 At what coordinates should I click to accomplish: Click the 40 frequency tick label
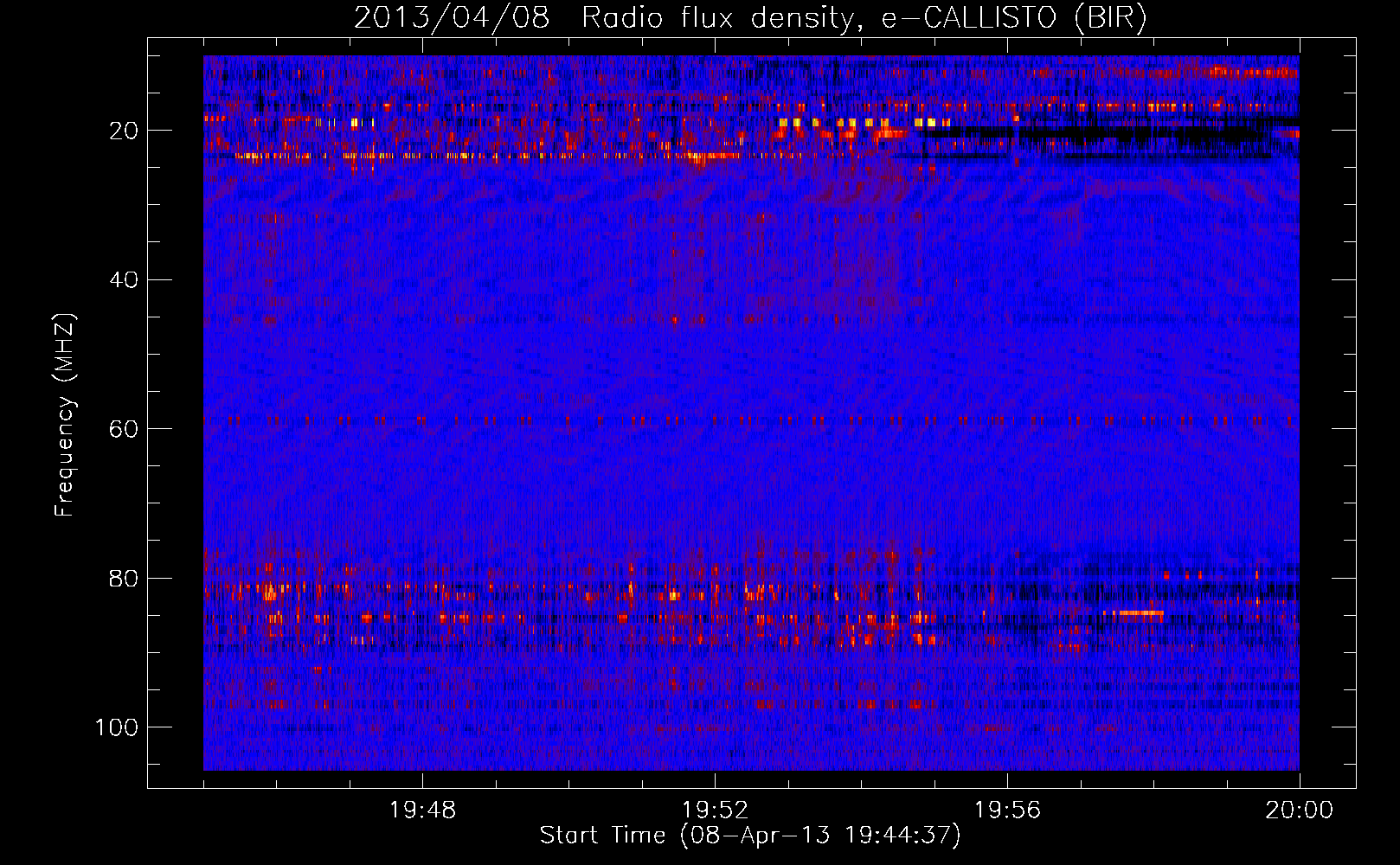tap(124, 279)
